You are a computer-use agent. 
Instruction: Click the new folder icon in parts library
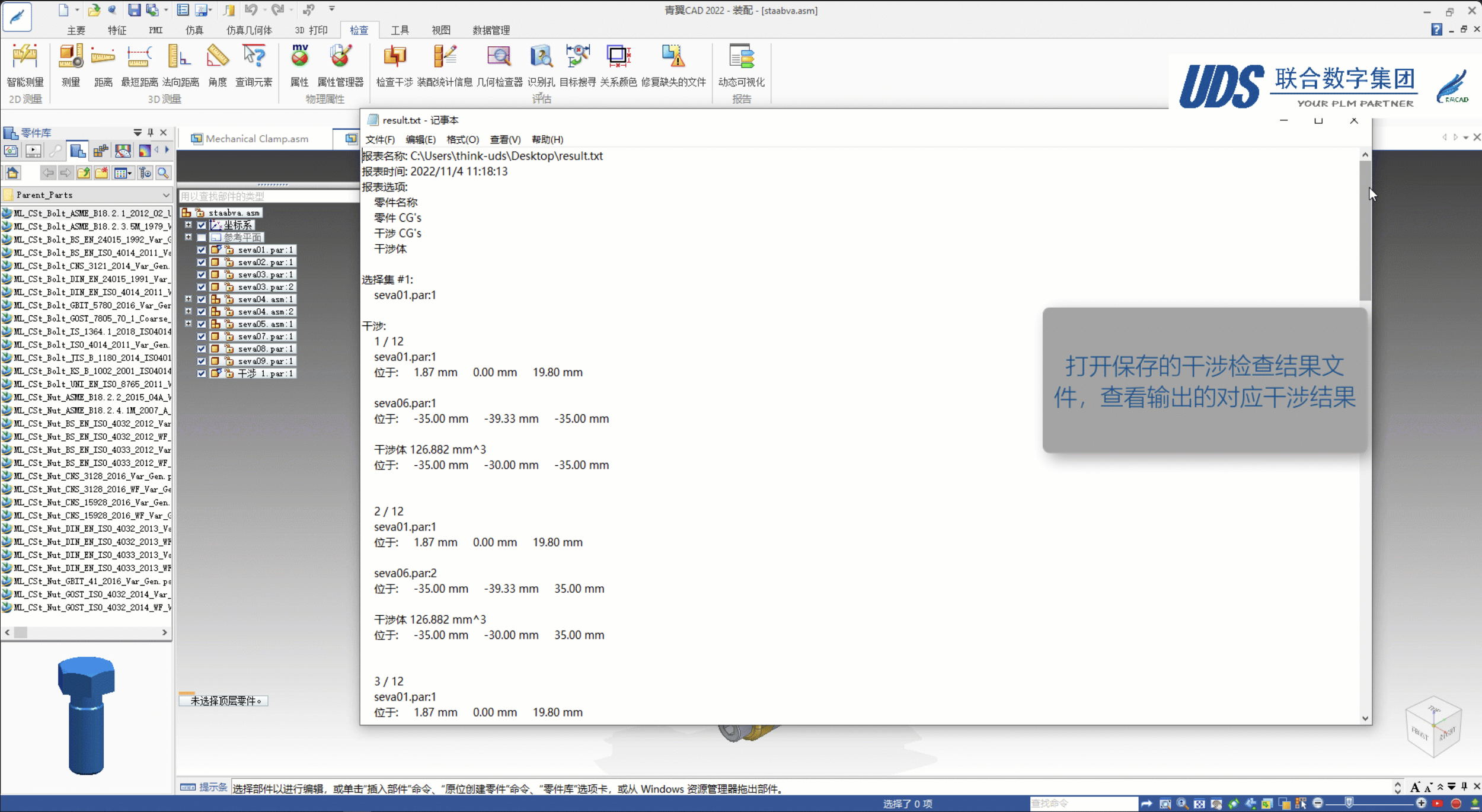[x=101, y=172]
